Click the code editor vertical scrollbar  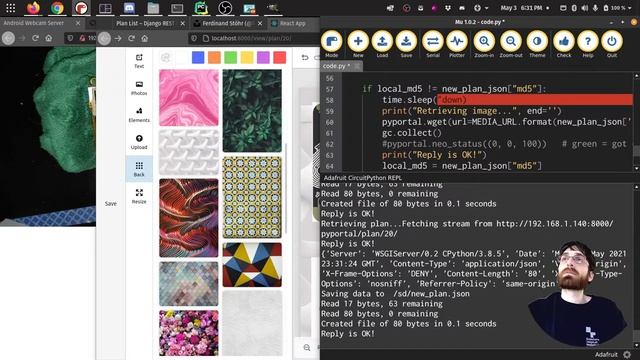tap(636, 122)
